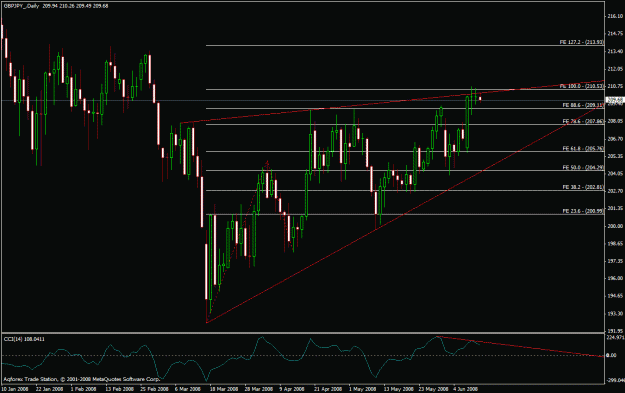Click the 202.70 price axis value
625x393 pixels.
point(615,191)
